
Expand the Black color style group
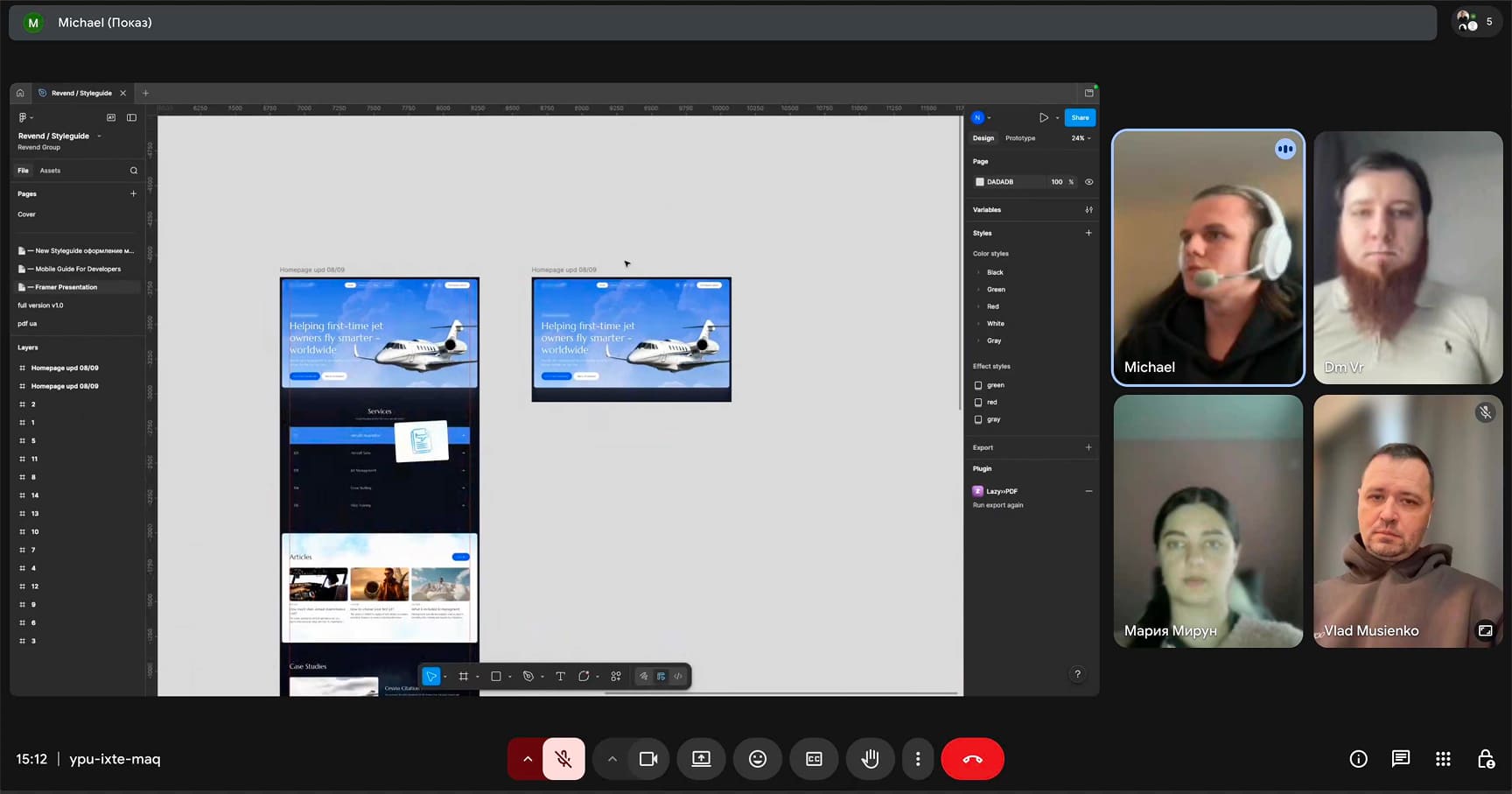tap(978, 272)
